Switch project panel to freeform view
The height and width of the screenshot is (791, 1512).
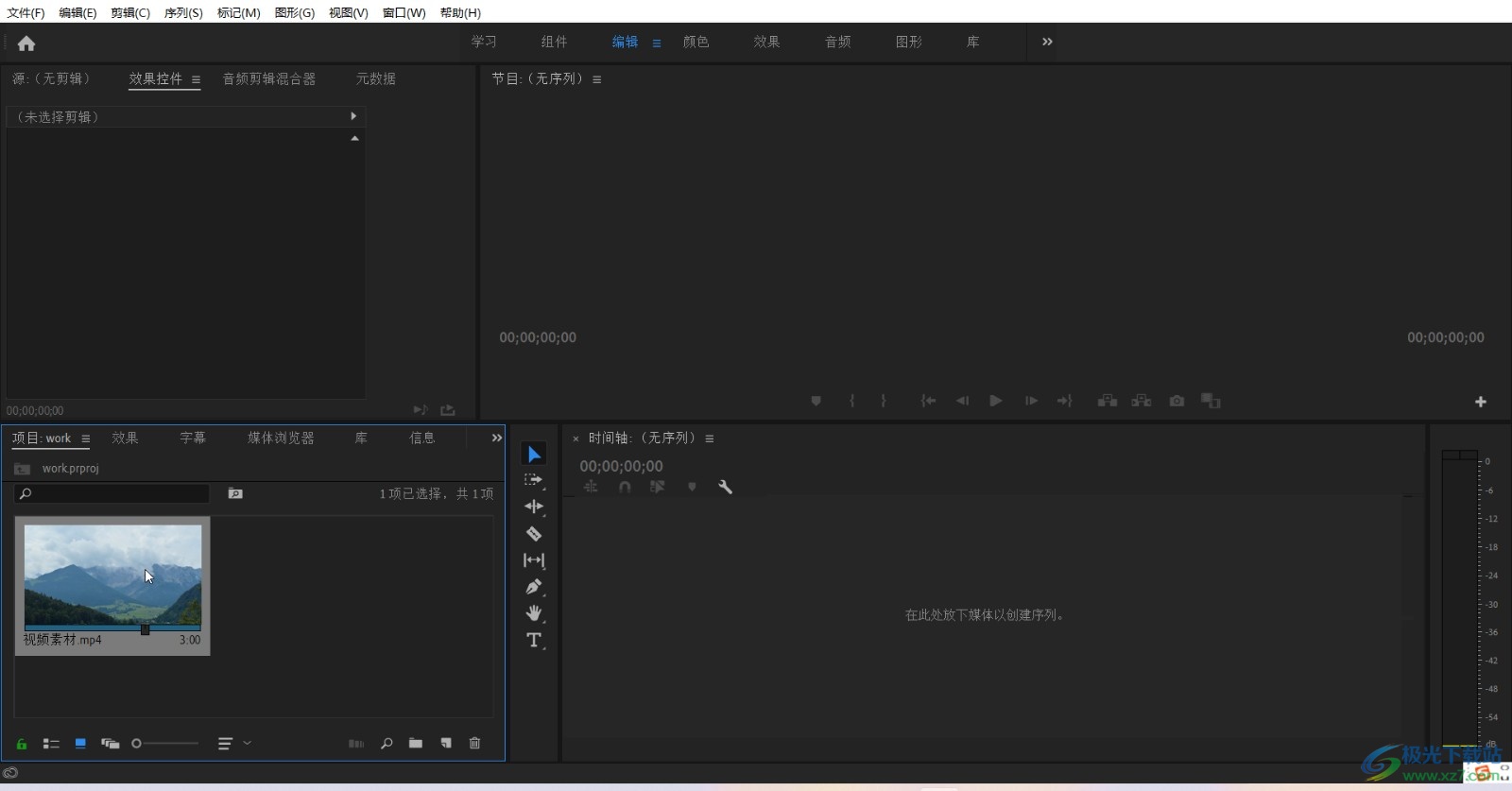110,744
